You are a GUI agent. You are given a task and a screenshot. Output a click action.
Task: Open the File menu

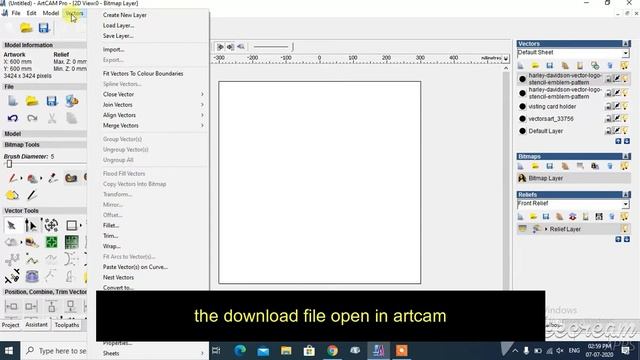pyautogui.click(x=16, y=13)
